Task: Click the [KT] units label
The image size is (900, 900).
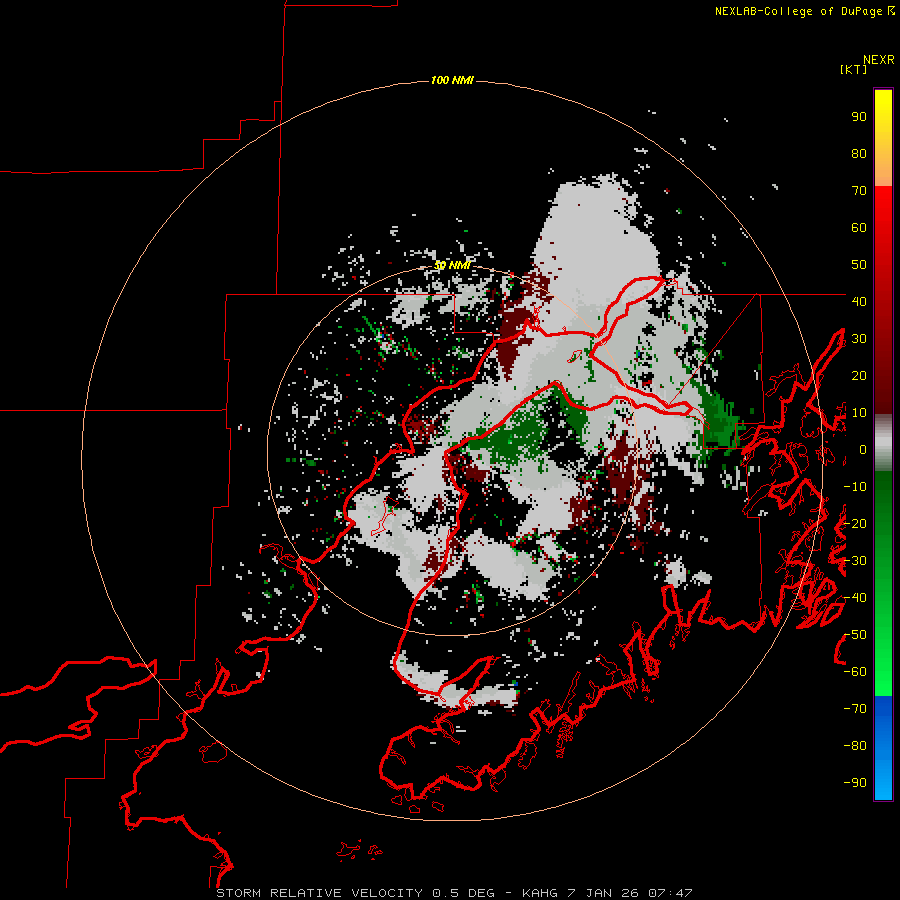Action: point(853,69)
